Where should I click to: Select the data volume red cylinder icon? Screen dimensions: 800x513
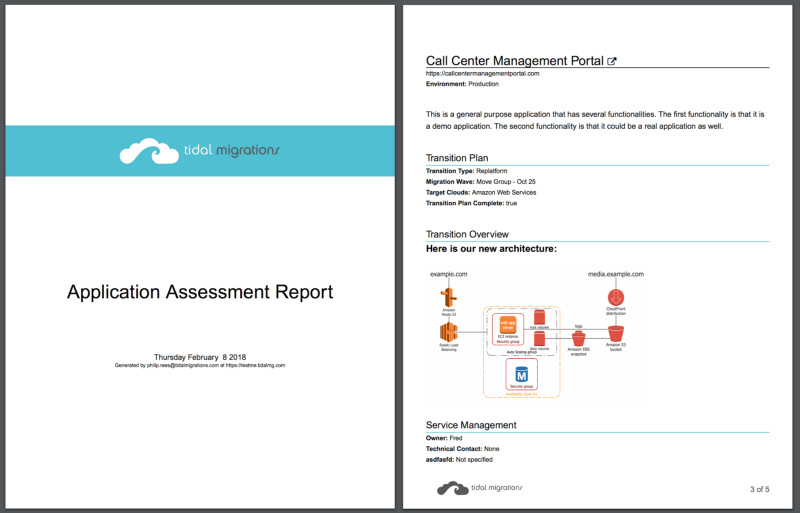coord(539,338)
